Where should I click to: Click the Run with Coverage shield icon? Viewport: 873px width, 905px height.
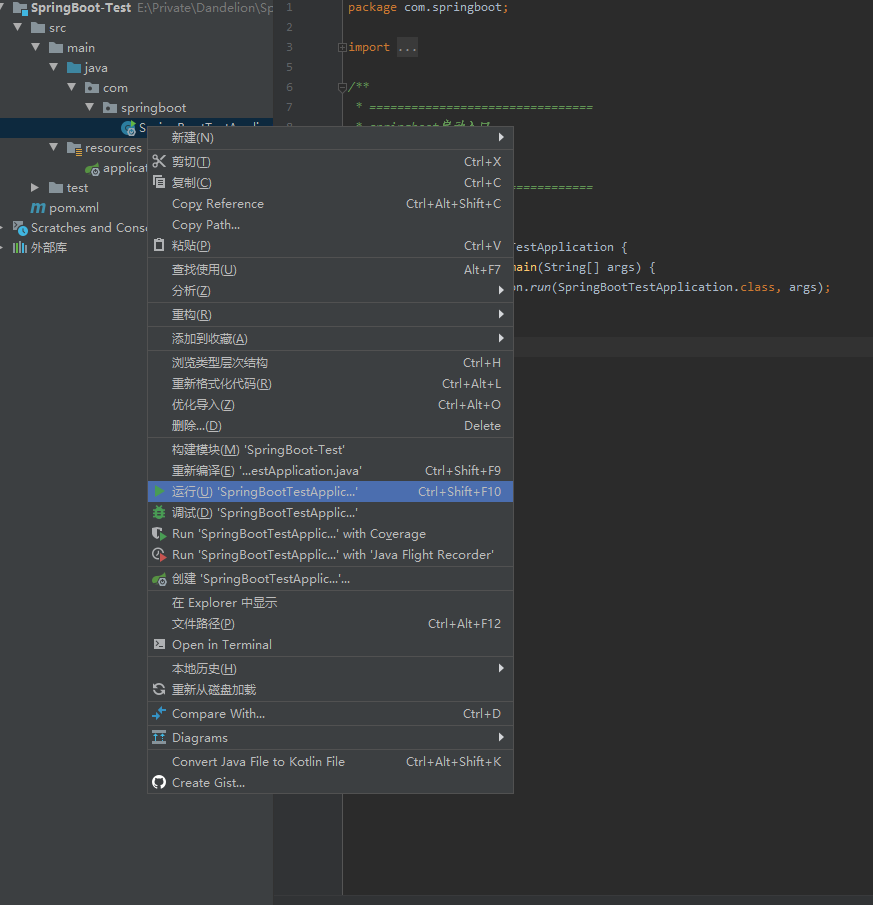159,534
